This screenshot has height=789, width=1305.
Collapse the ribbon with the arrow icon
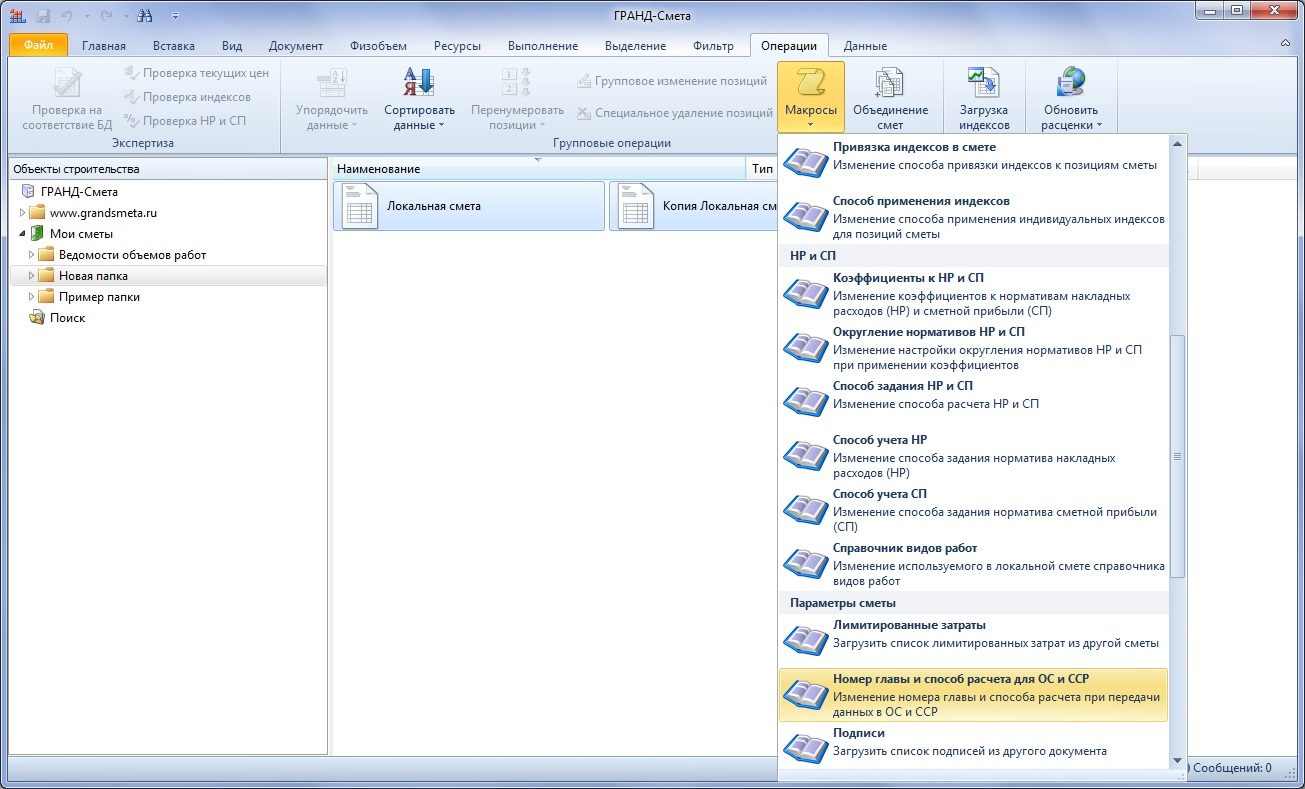pyautogui.click(x=1285, y=44)
